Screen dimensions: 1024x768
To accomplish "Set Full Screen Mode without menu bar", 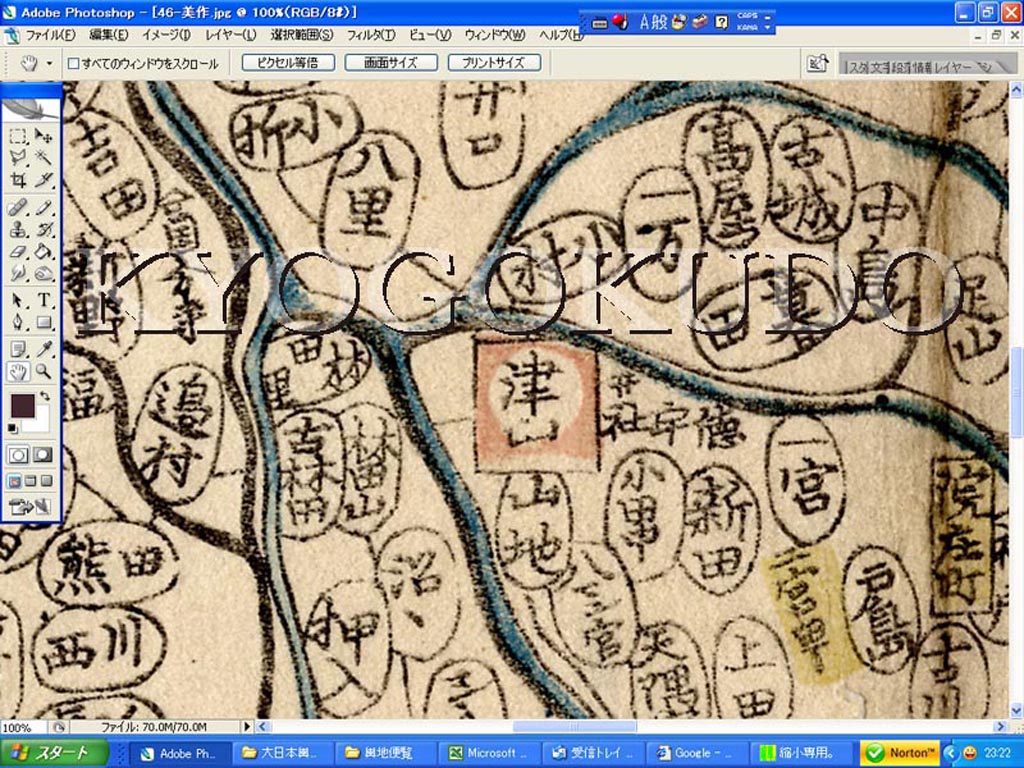I will click(46, 482).
